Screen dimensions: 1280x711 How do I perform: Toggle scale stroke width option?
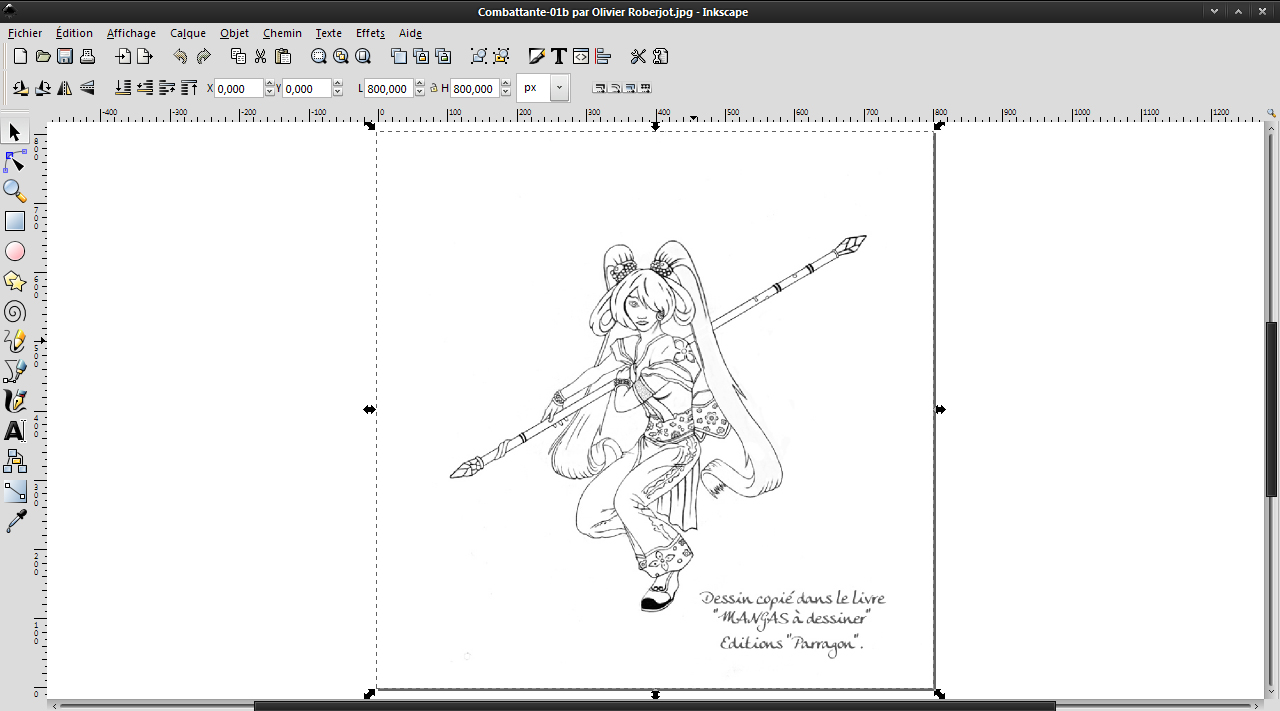click(600, 88)
